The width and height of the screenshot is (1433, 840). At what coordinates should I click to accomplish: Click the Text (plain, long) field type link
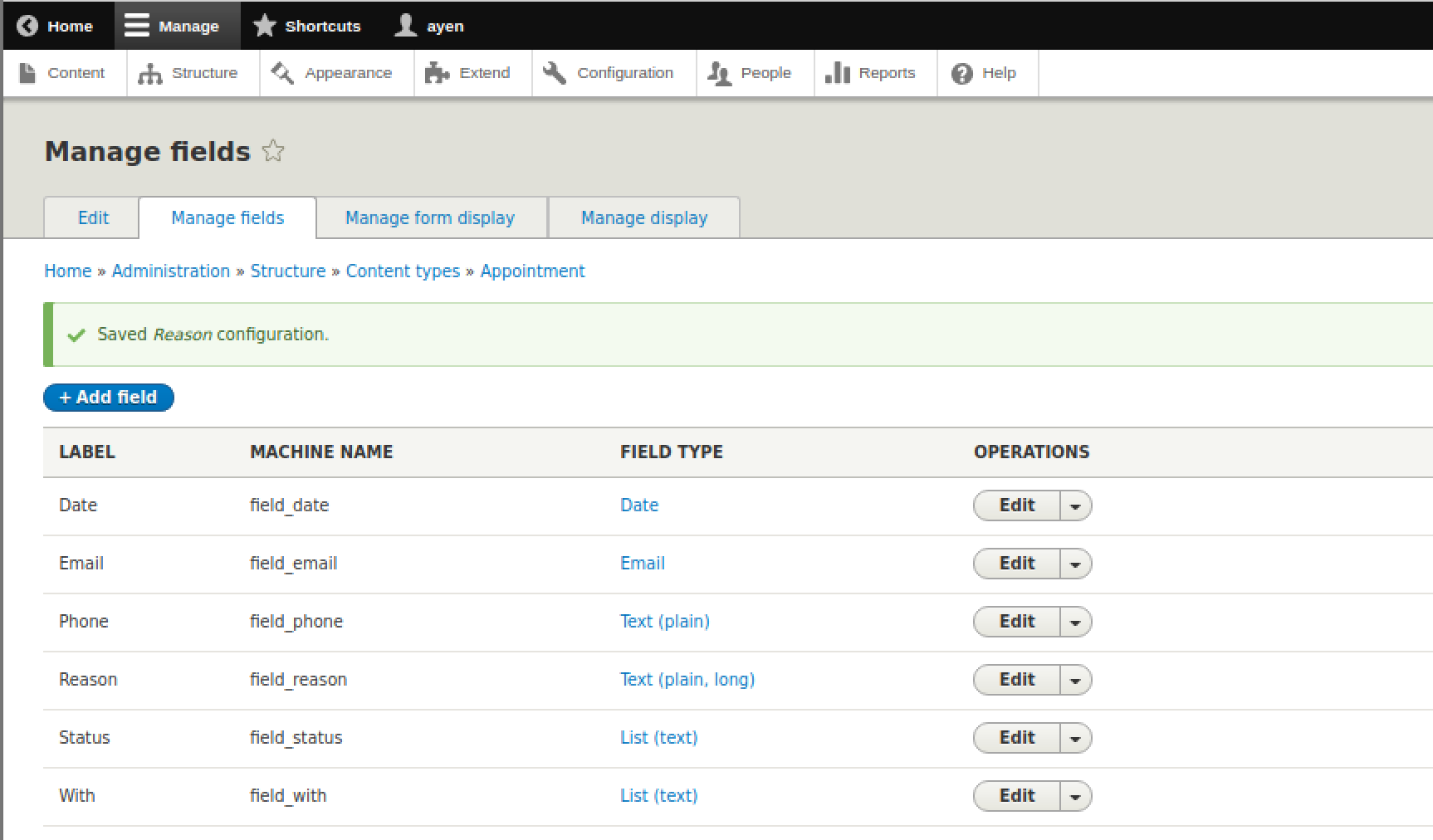[x=687, y=680]
